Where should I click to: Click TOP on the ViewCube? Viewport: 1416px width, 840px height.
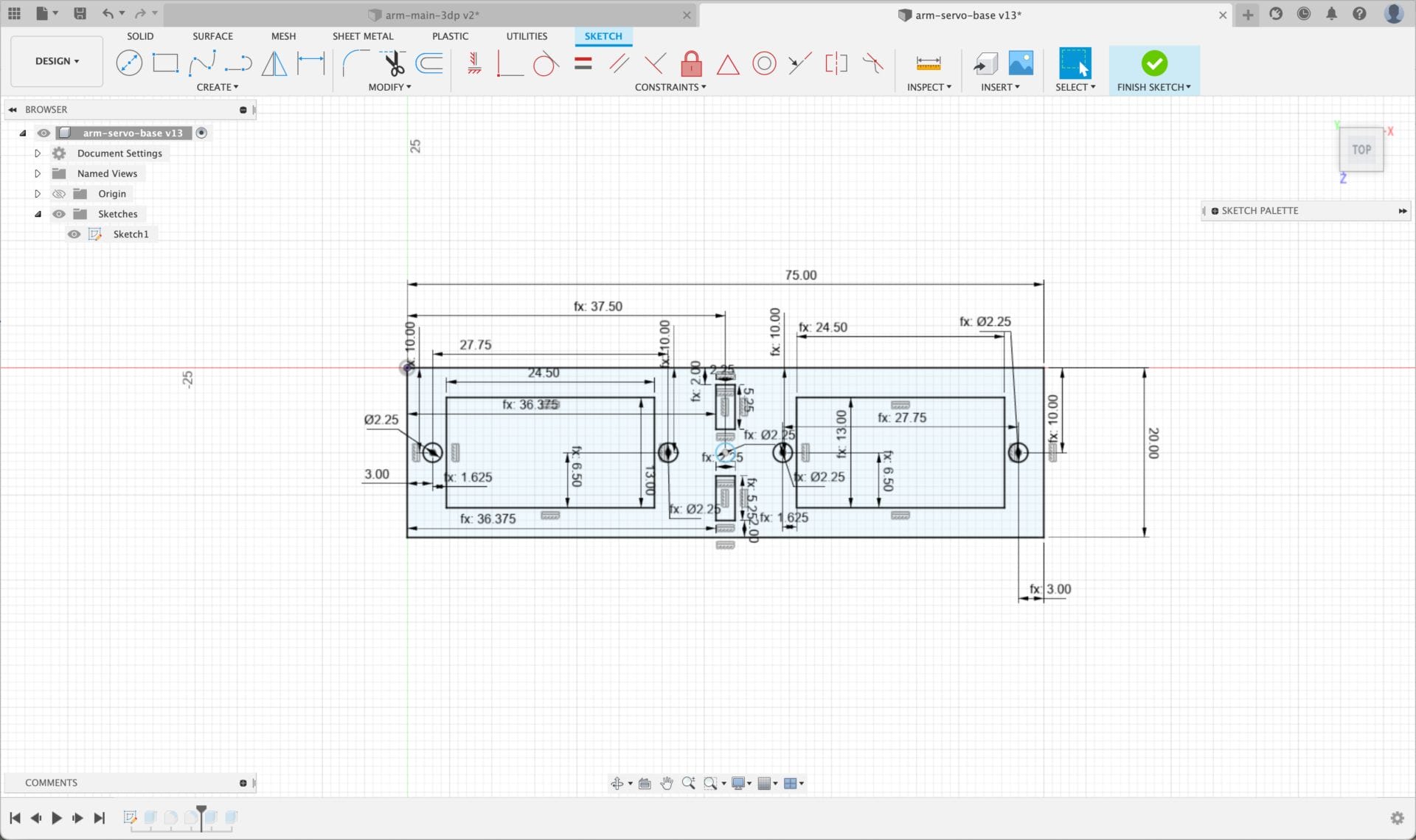pyautogui.click(x=1361, y=150)
